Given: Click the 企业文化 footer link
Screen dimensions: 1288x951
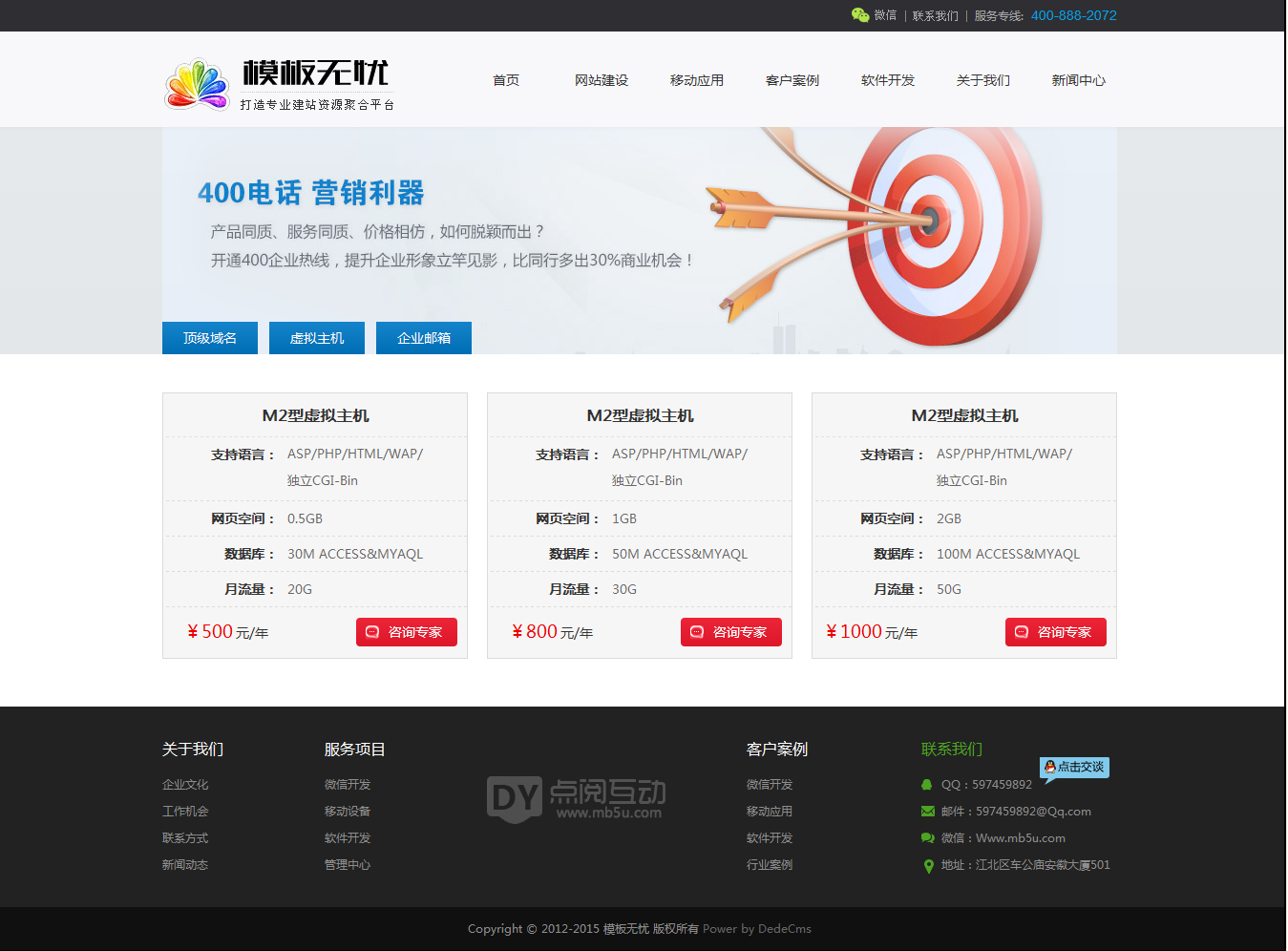Looking at the screenshot, I should 185,785.
